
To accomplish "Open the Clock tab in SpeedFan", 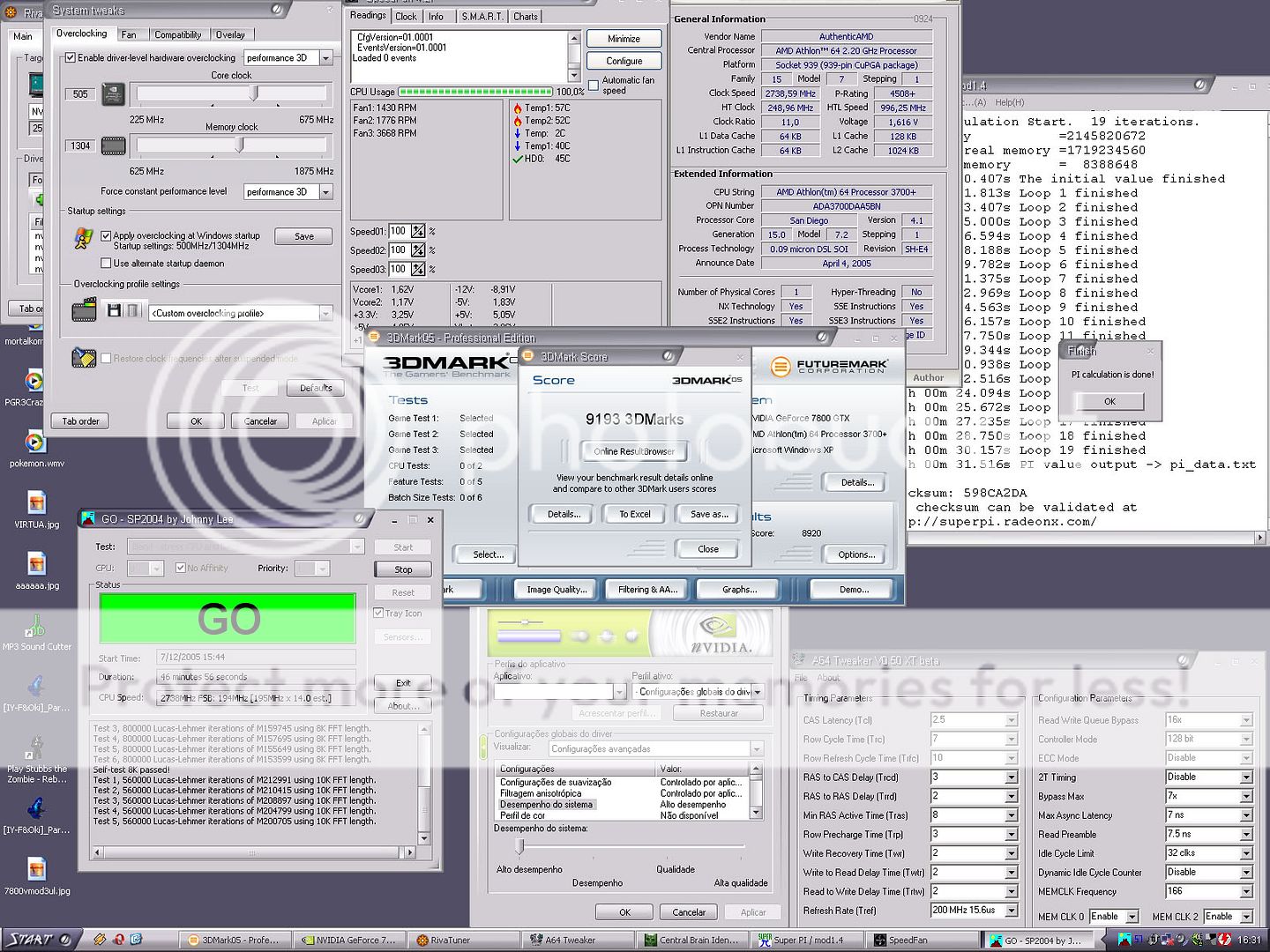I will (407, 17).
